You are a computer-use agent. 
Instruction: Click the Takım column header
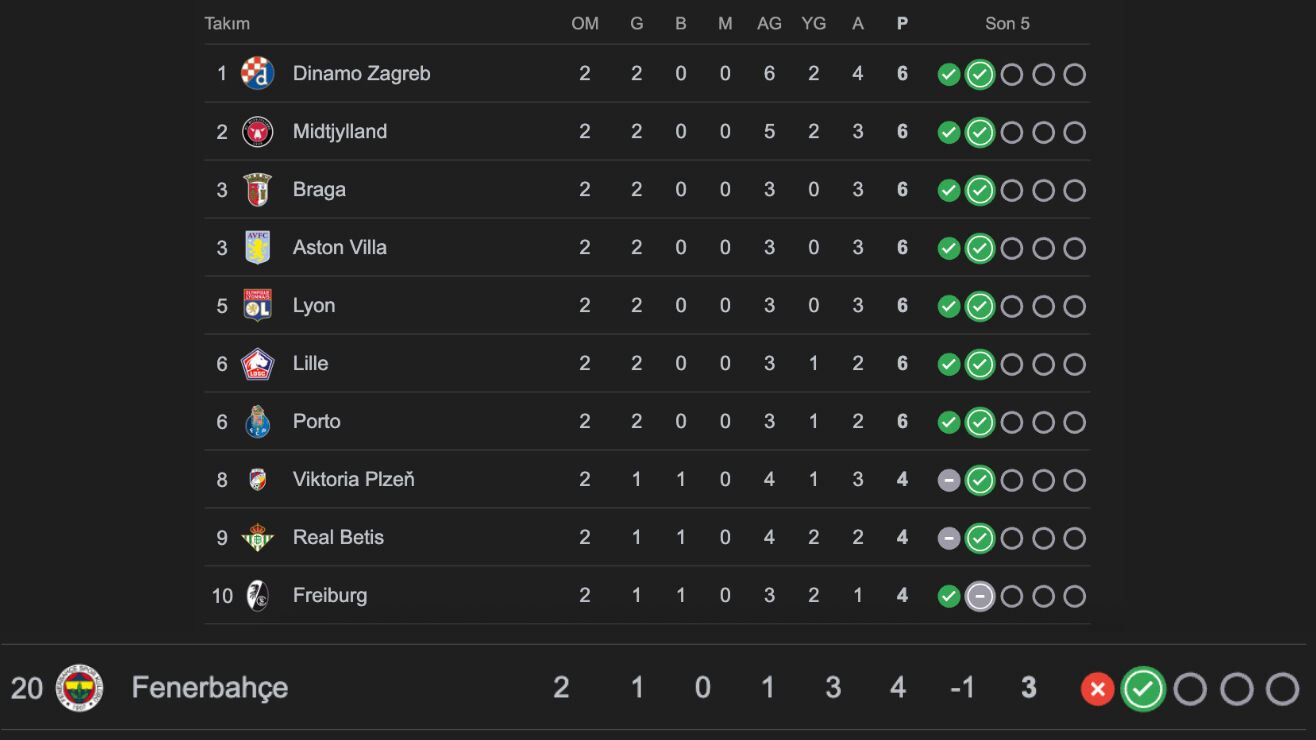coord(227,24)
